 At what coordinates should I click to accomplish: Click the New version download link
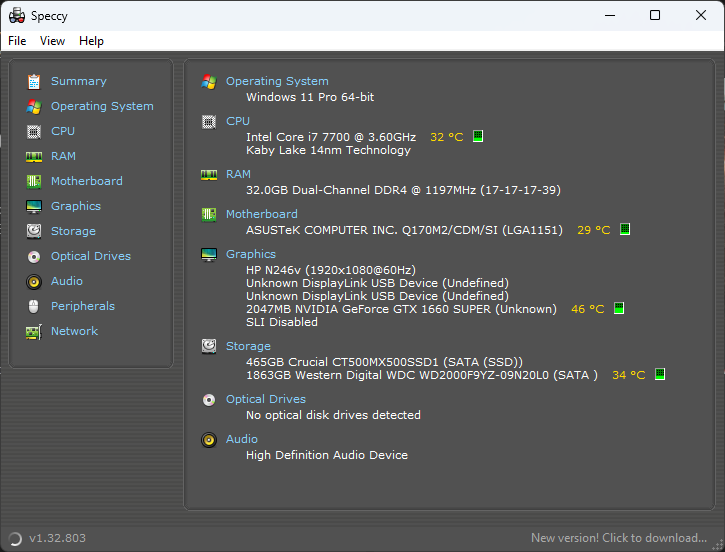pyautogui.click(x=619, y=538)
